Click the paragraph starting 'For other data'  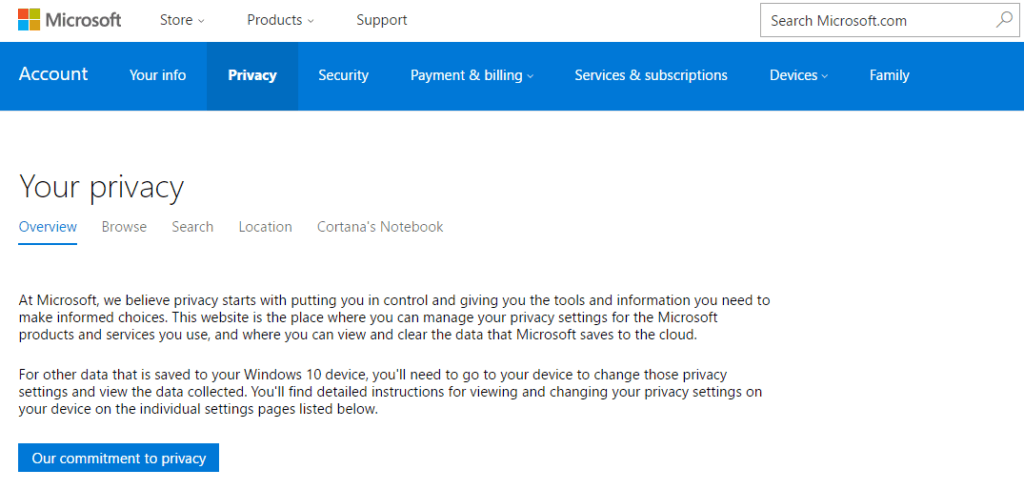click(391, 393)
